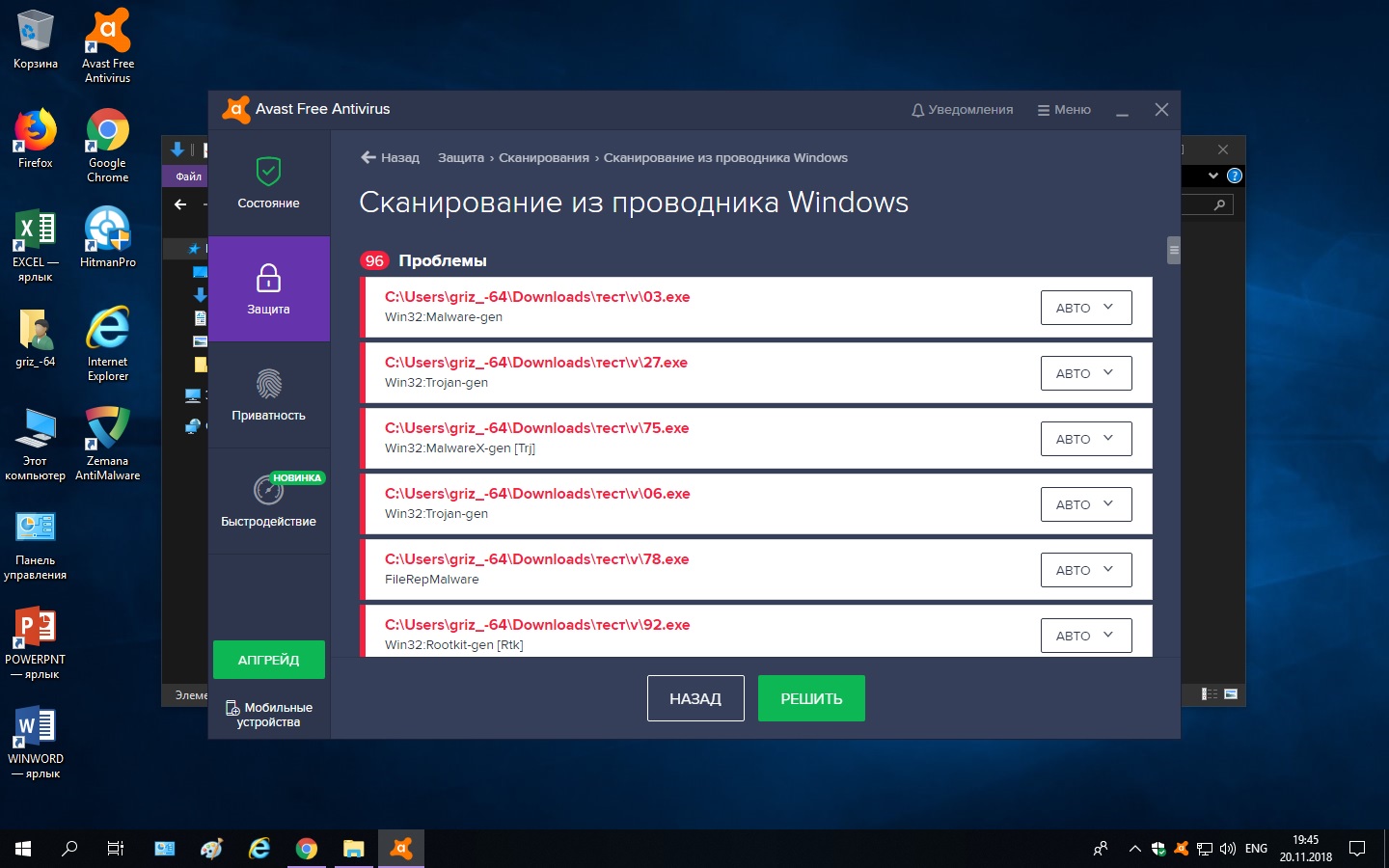Open Task View on the taskbar
Screen dimensions: 1389x868
click(x=116, y=849)
